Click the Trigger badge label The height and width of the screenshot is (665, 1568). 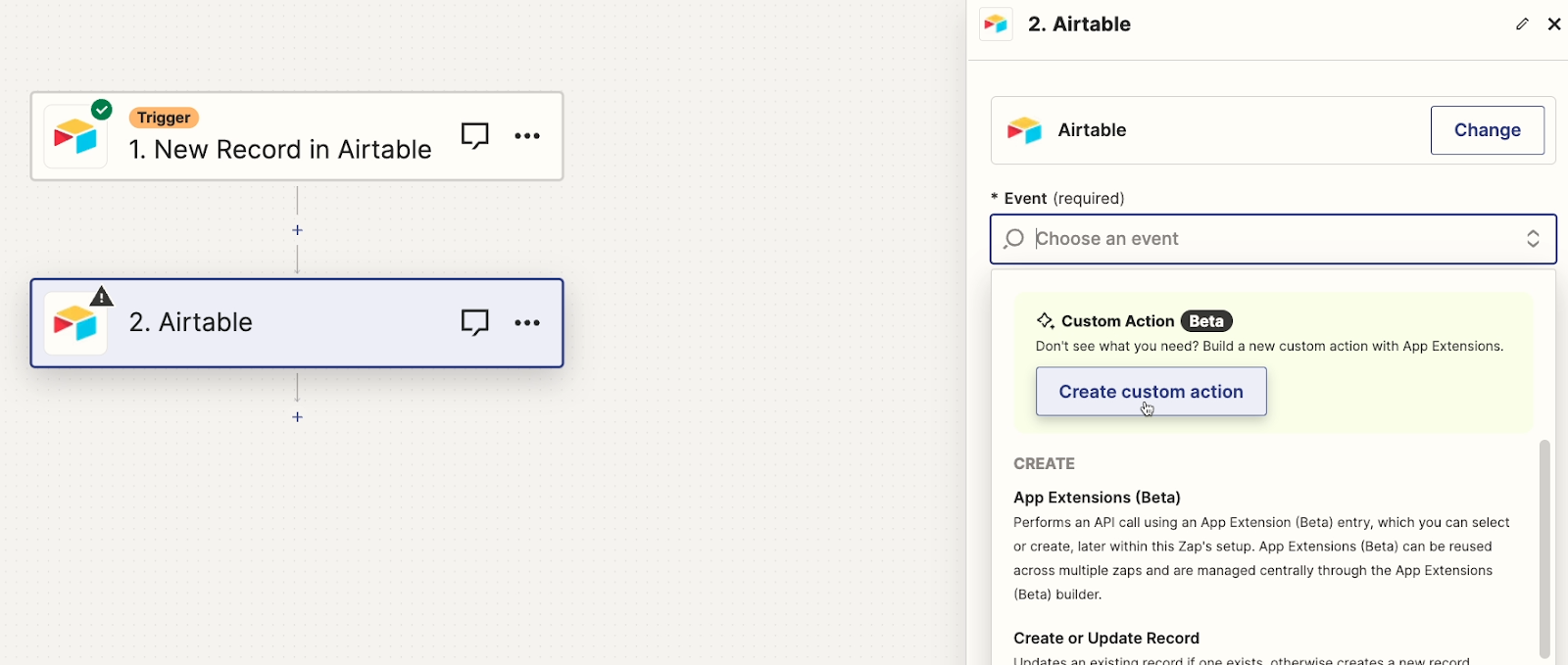pyautogui.click(x=164, y=118)
